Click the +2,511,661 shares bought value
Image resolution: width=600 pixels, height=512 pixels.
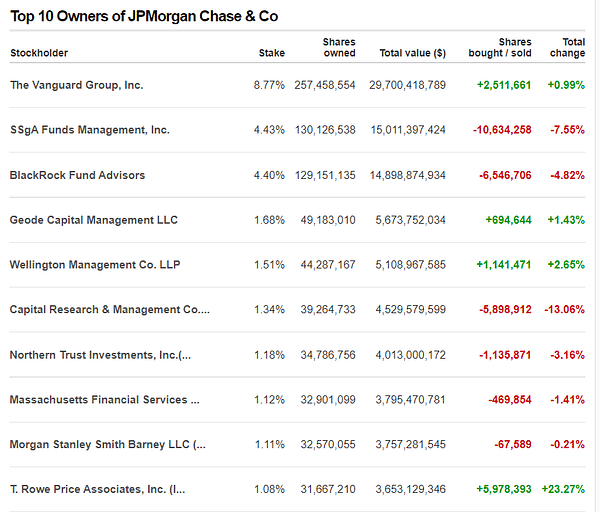click(x=504, y=85)
